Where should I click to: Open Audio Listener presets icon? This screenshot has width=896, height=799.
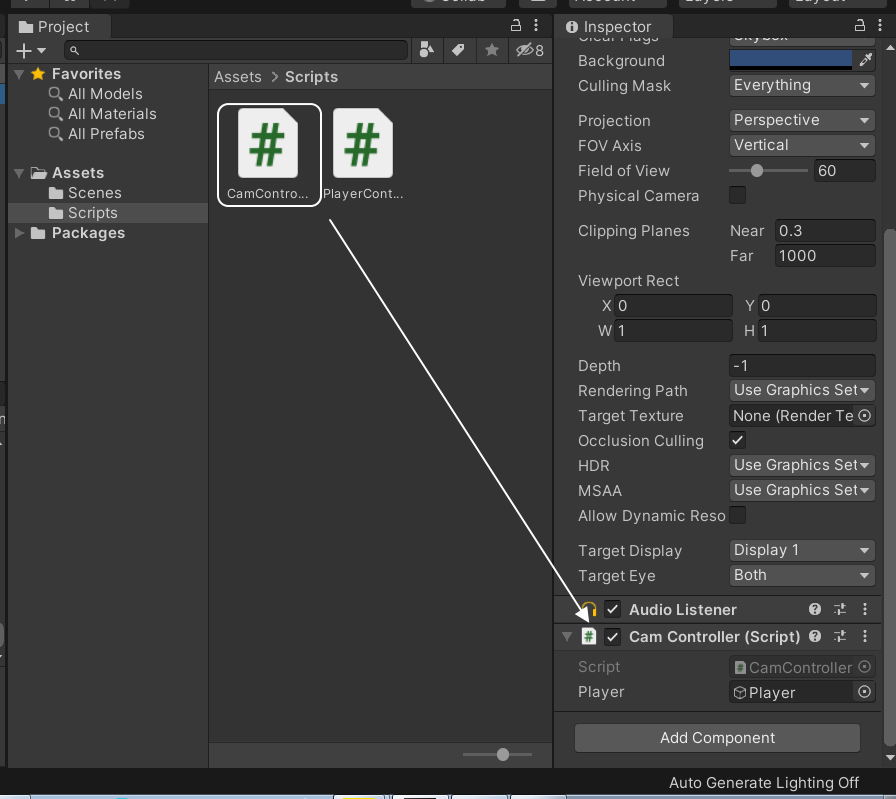tap(839, 609)
